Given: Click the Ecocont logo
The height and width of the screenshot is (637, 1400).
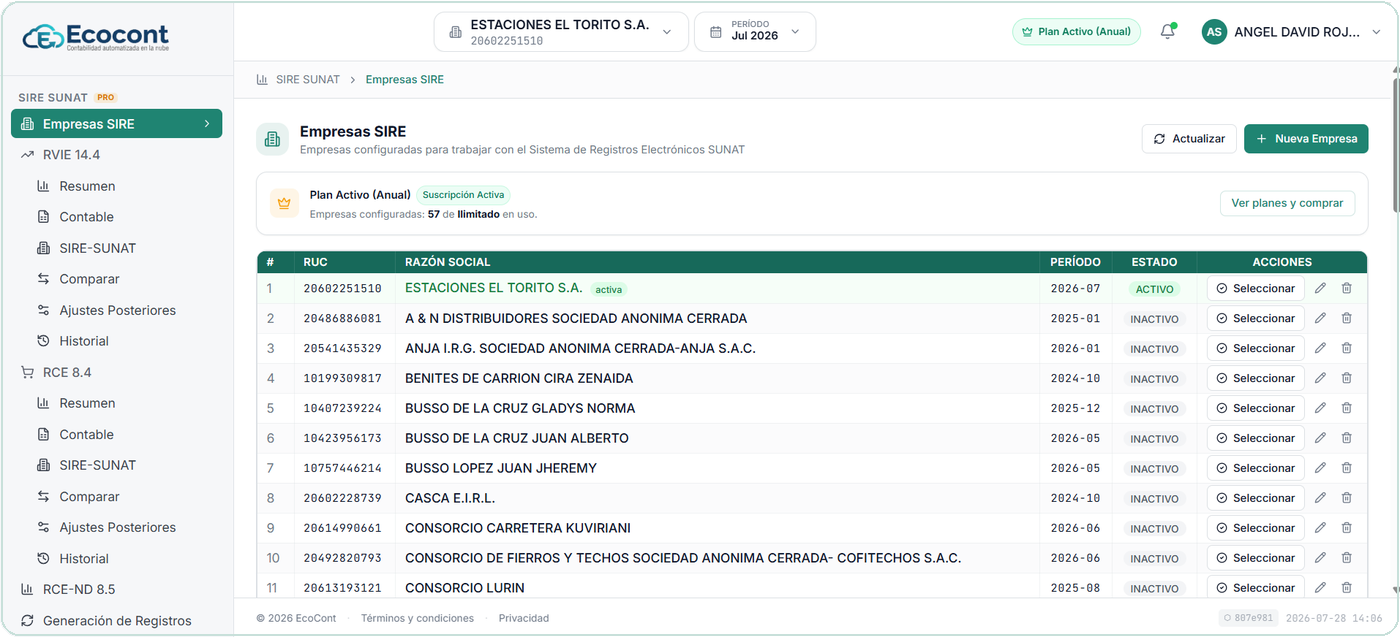Looking at the screenshot, I should [x=96, y=37].
